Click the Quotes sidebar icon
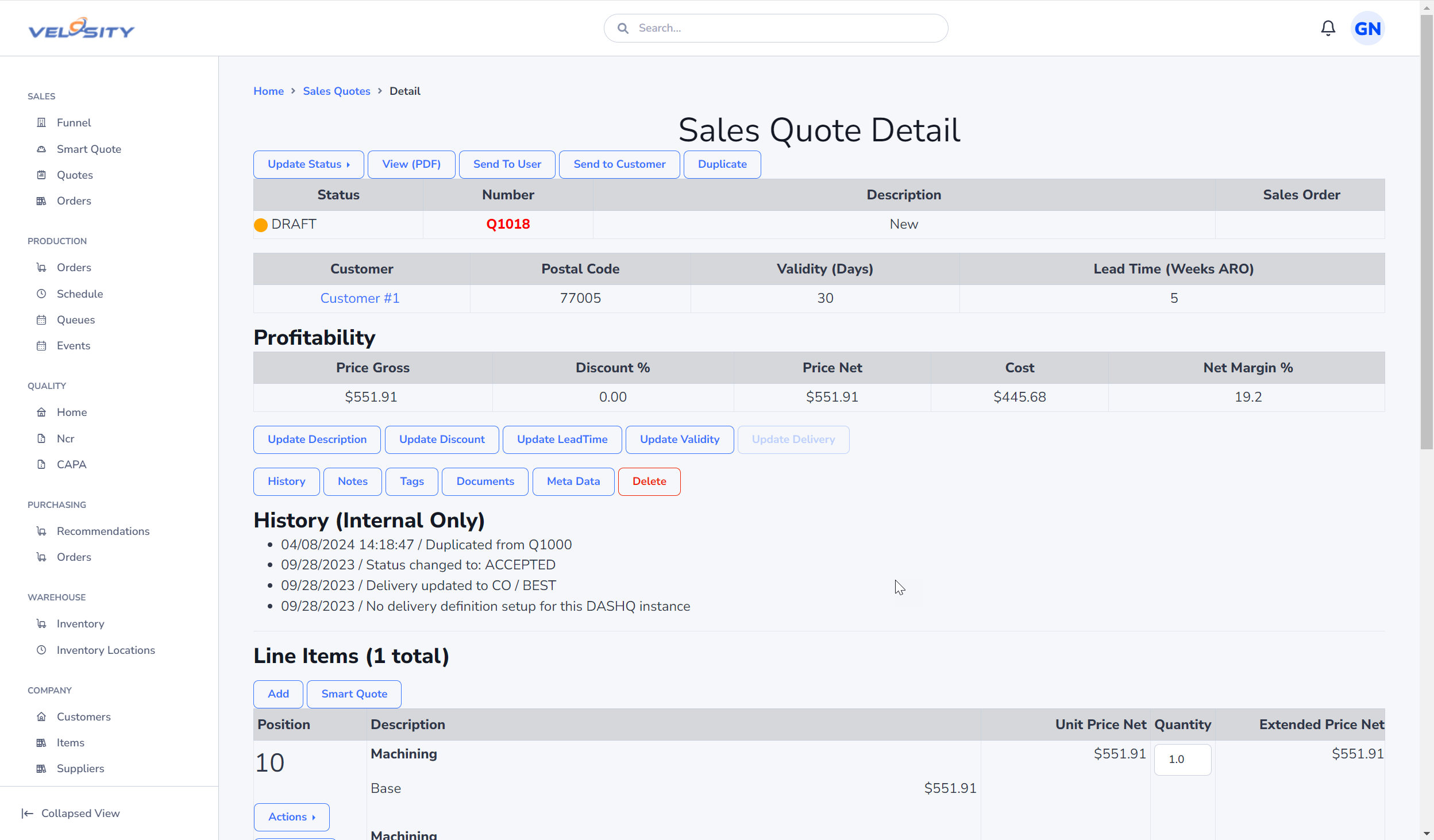 click(41, 175)
